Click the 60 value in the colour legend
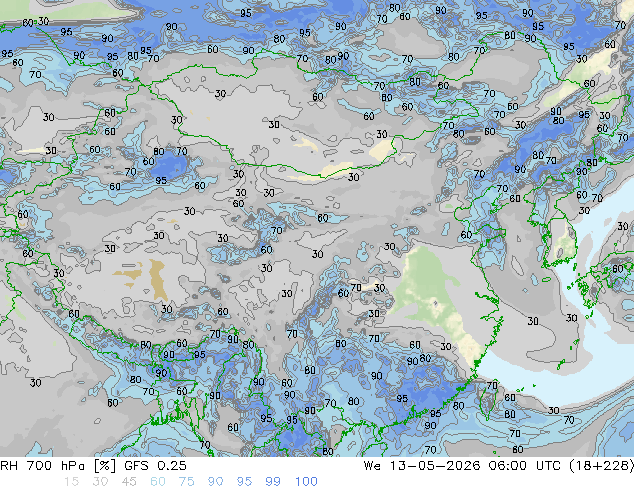Image resolution: width=634 pixels, height=490 pixels. click(158, 482)
